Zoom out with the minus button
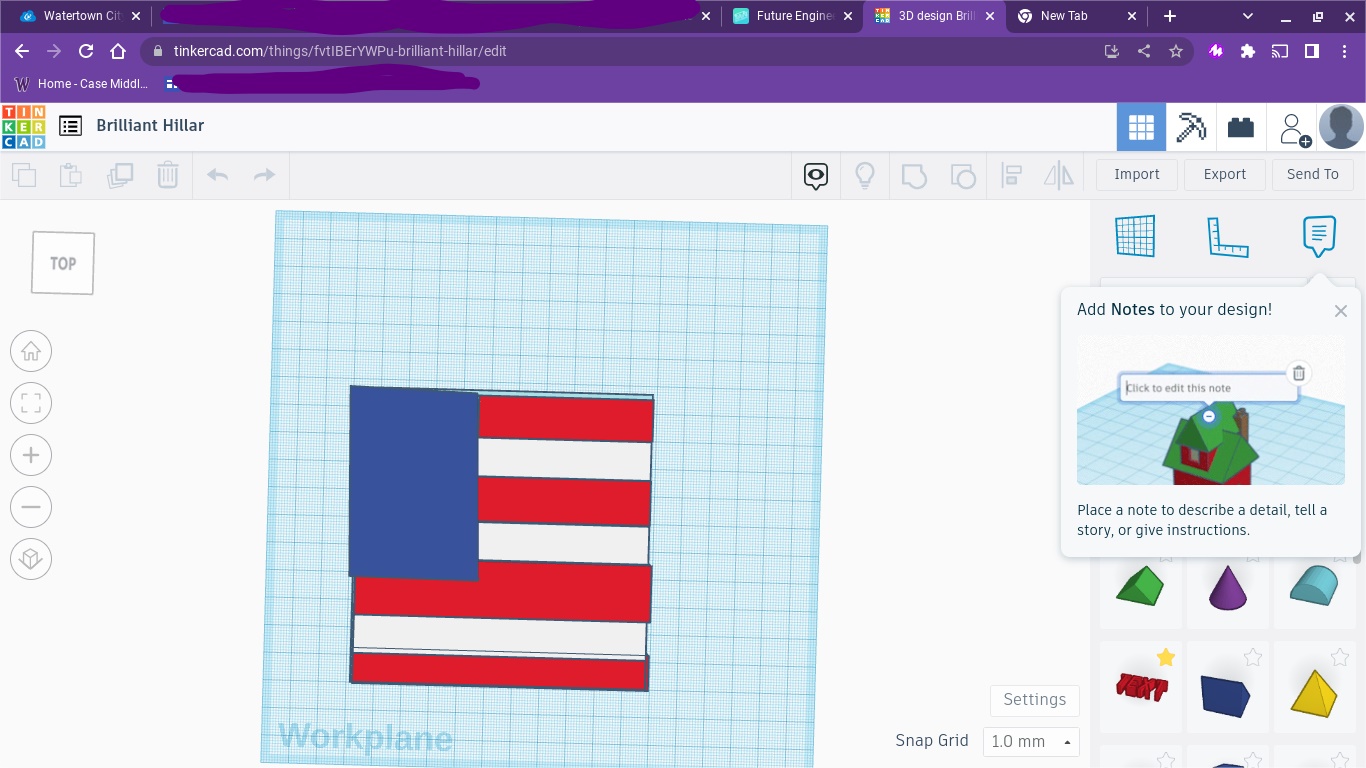Screen dimensions: 1366x768 (x=31, y=508)
